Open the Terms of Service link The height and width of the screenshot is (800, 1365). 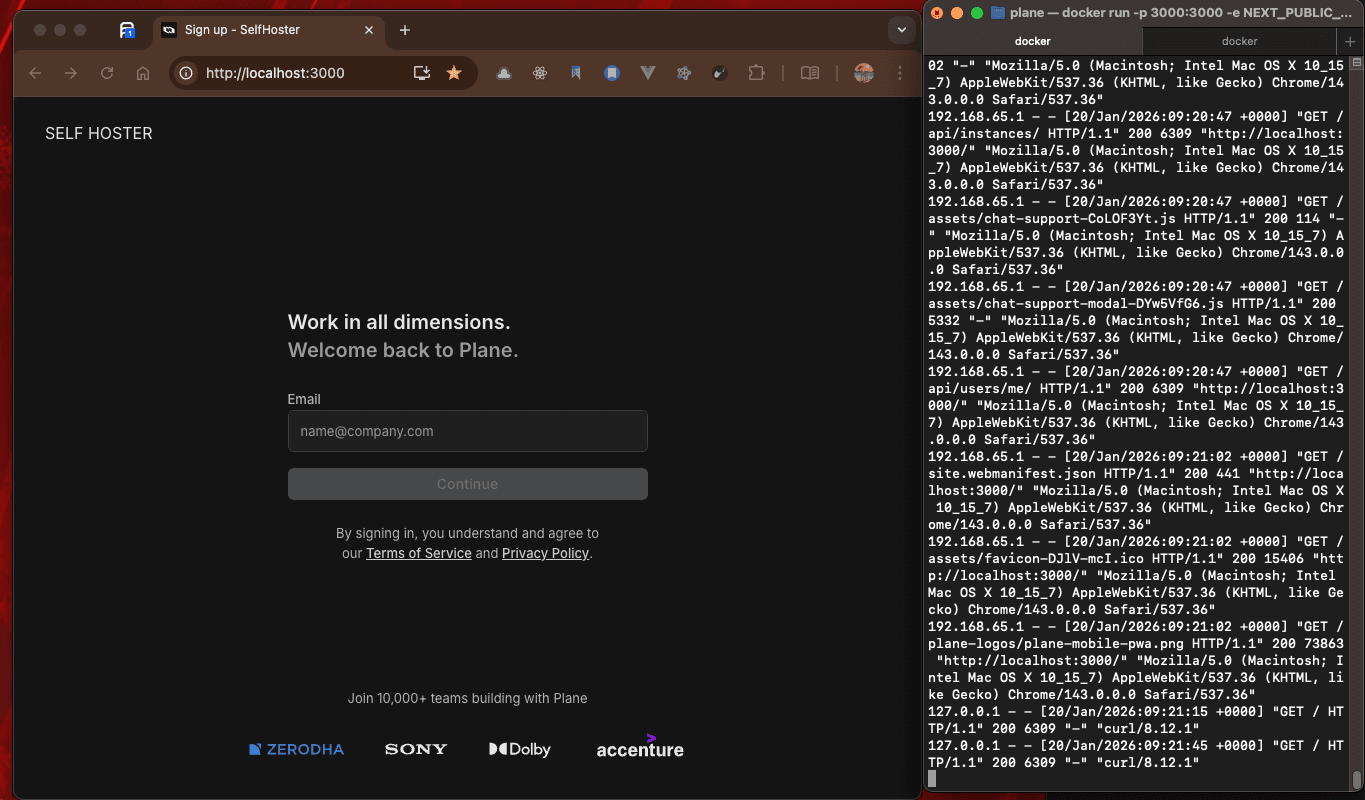click(419, 553)
